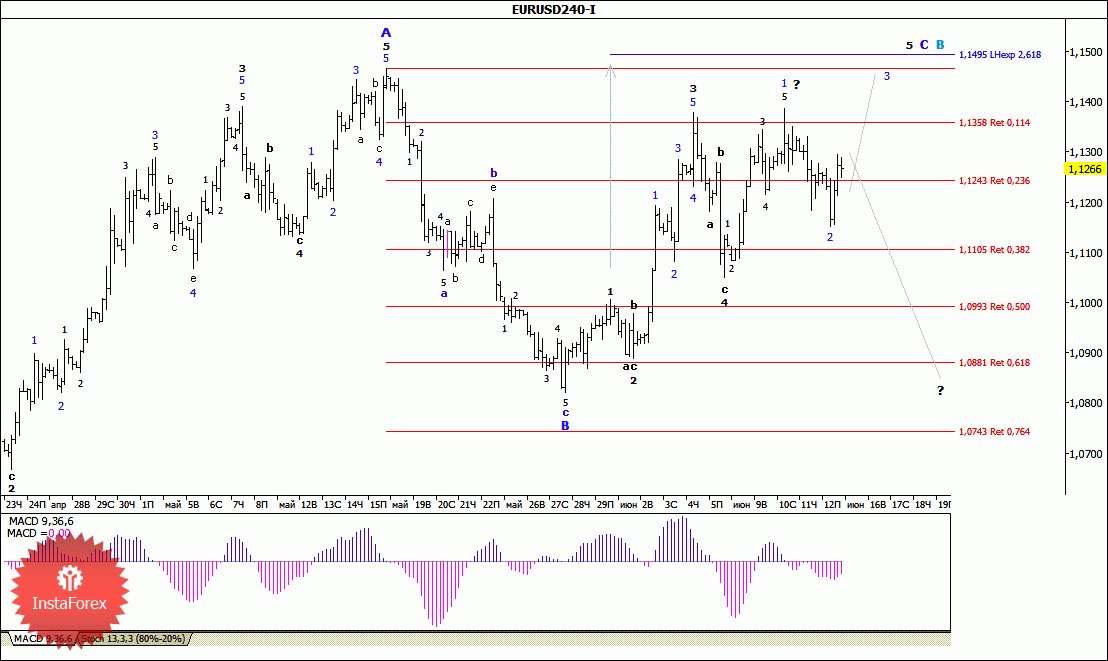Select the 3С date on time axis
Screen dimensions: 1108x661
pyautogui.click(x=671, y=504)
